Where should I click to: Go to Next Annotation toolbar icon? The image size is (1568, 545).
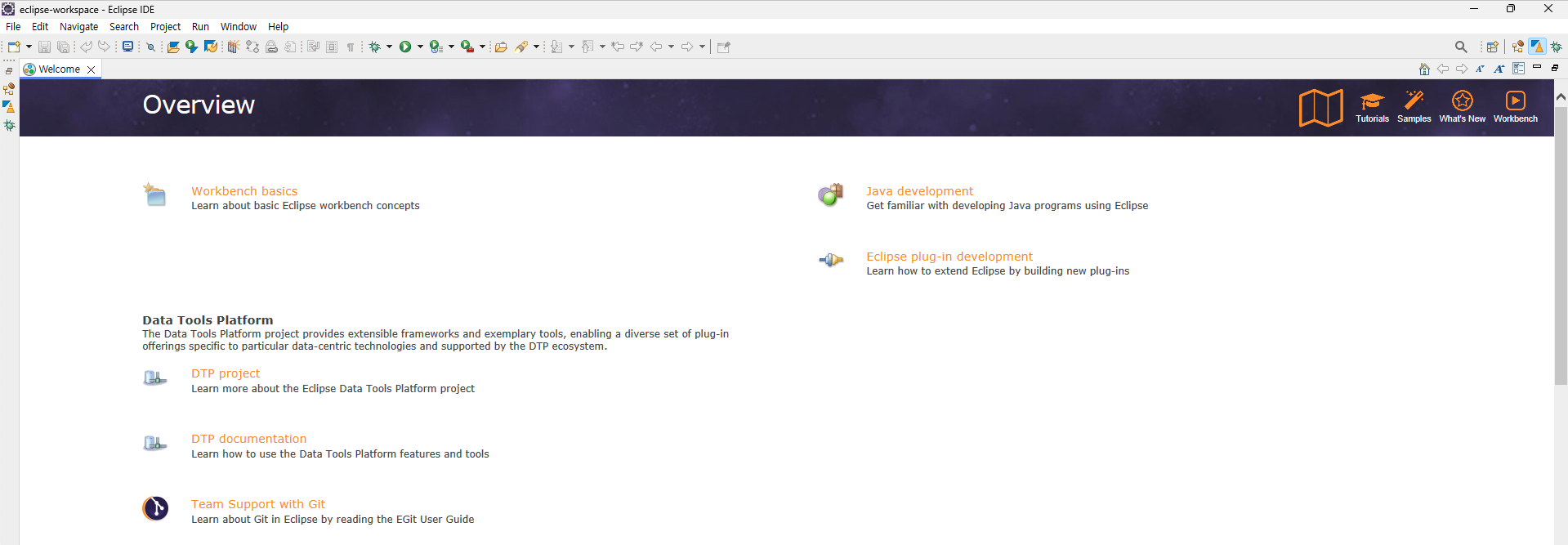(x=556, y=47)
